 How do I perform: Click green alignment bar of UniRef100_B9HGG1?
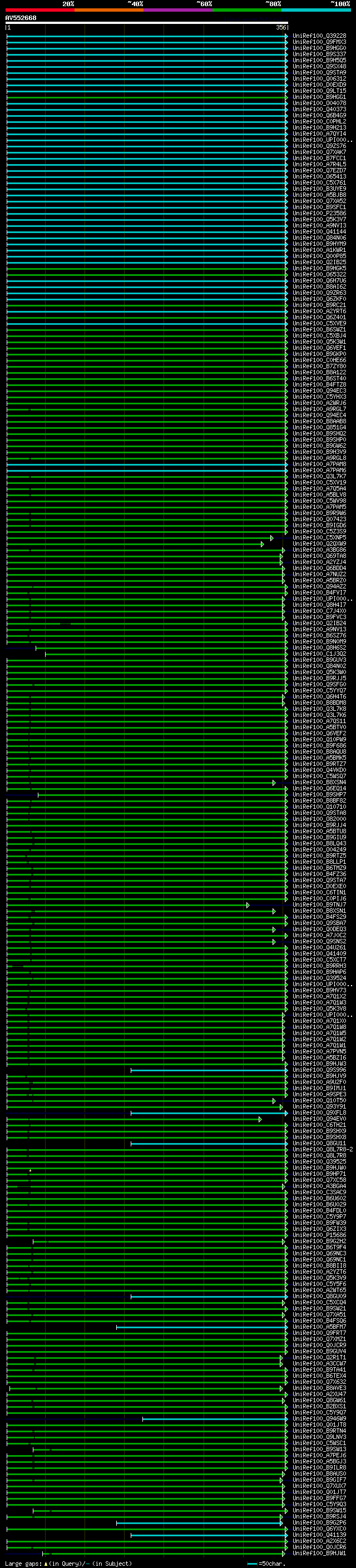pyautogui.click(x=147, y=97)
